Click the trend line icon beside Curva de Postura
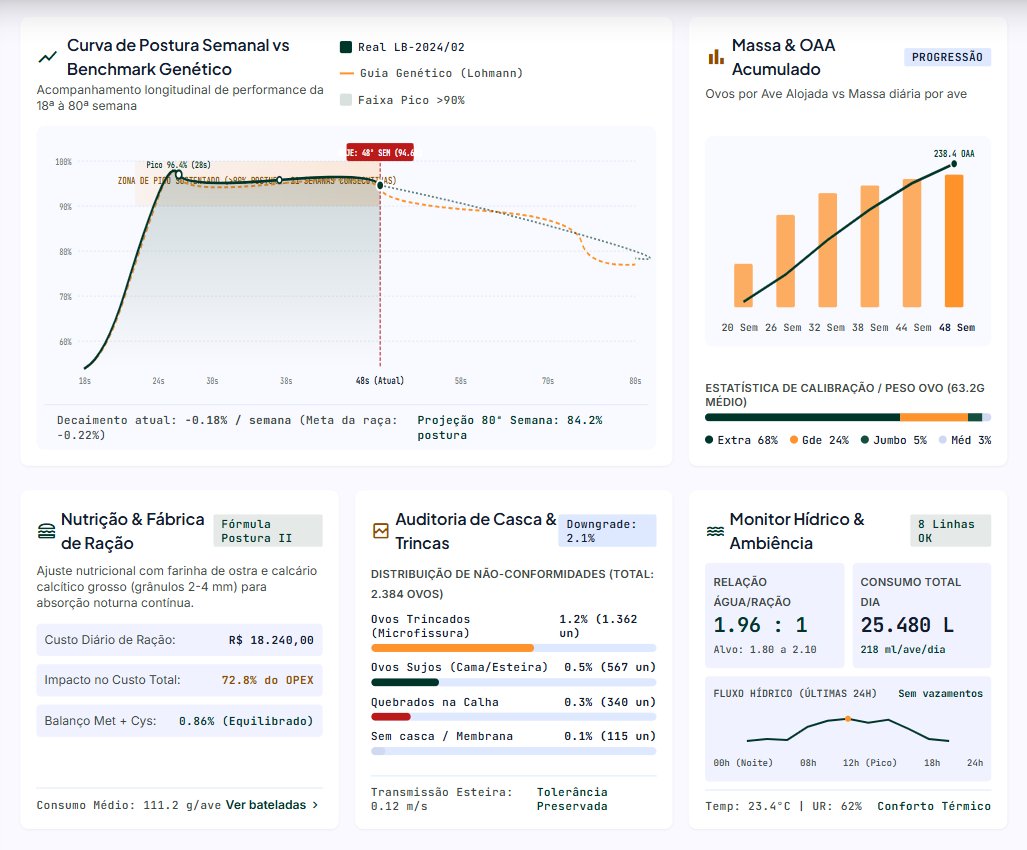Image resolution: width=1027 pixels, height=850 pixels. (x=47, y=57)
